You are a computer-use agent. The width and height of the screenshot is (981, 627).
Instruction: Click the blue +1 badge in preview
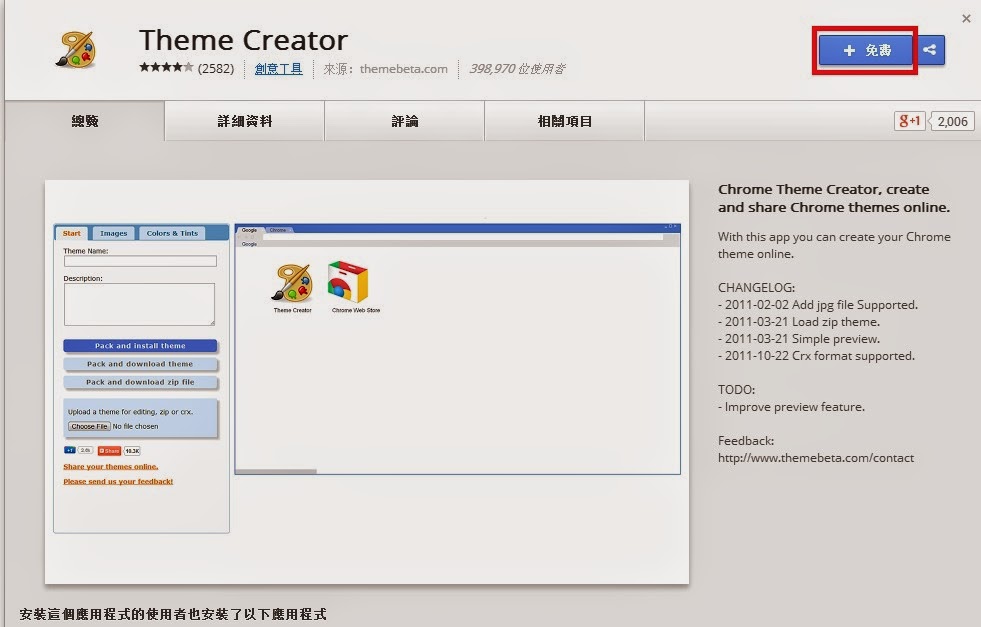[x=69, y=450]
